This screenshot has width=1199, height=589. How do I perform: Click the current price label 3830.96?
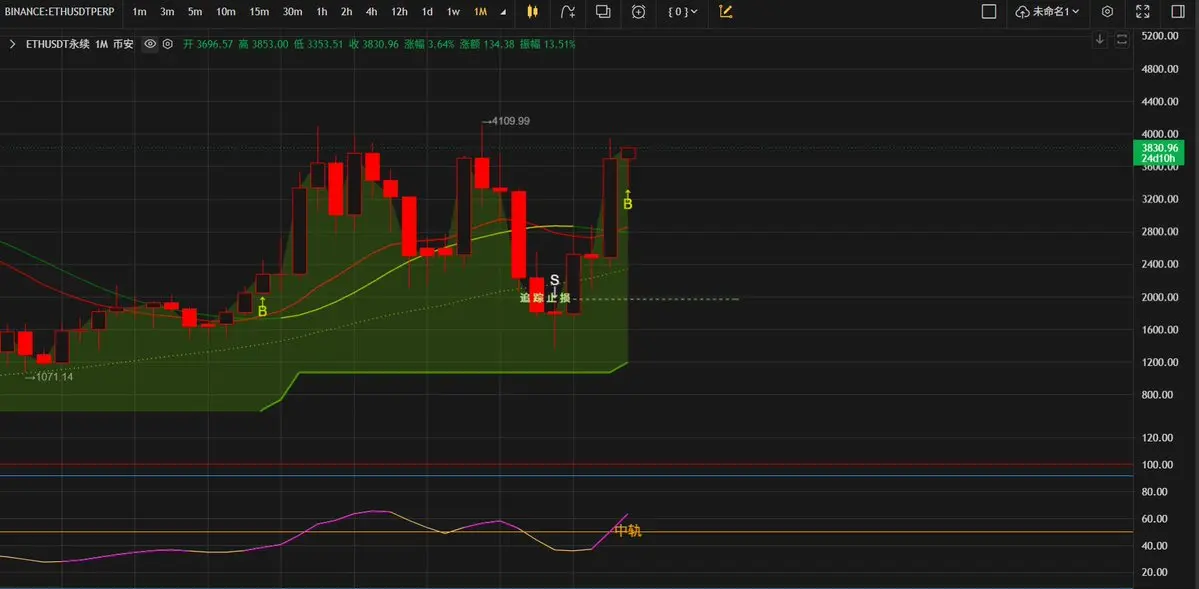coord(1159,148)
